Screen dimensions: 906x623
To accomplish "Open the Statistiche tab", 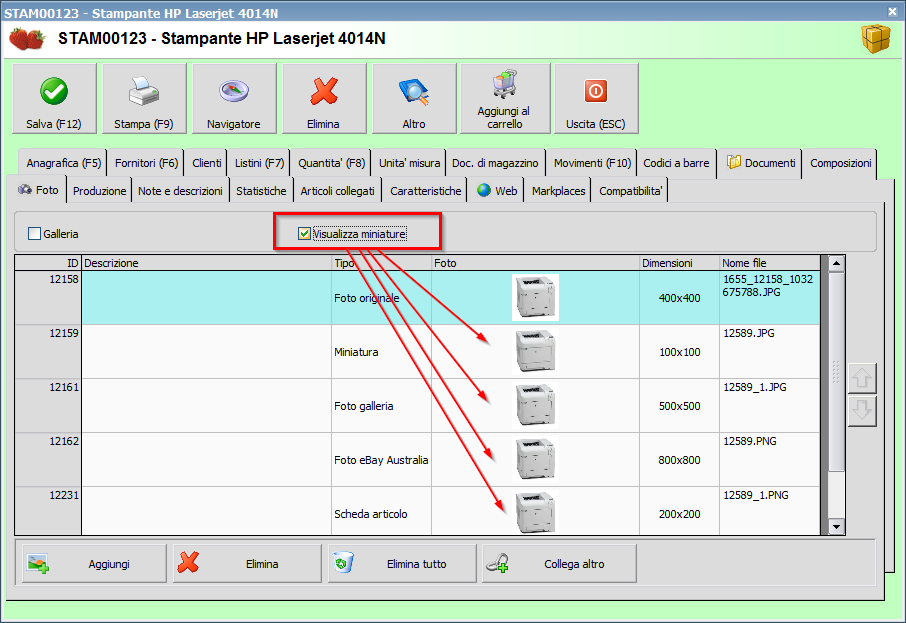I will tap(261, 191).
